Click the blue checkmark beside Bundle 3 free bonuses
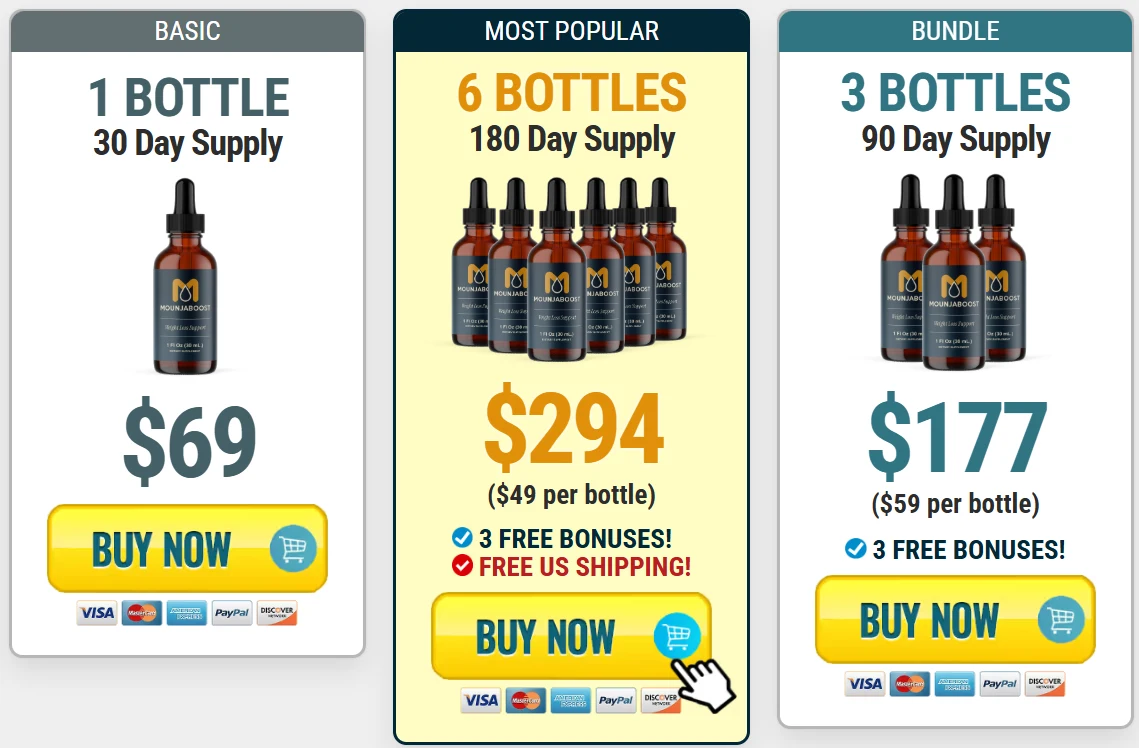Viewport: 1139px width, 748px height. click(x=856, y=548)
